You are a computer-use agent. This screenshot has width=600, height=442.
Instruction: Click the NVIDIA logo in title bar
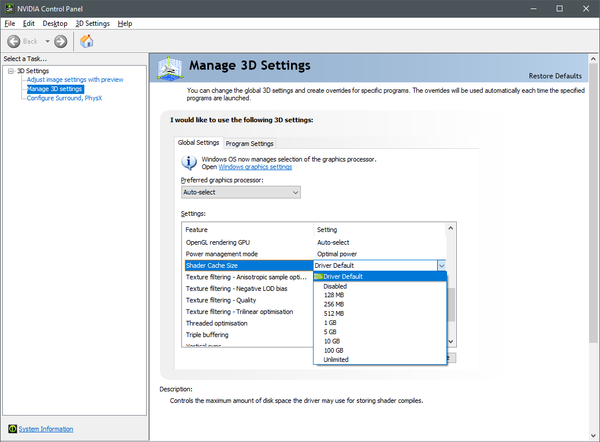[8, 7]
